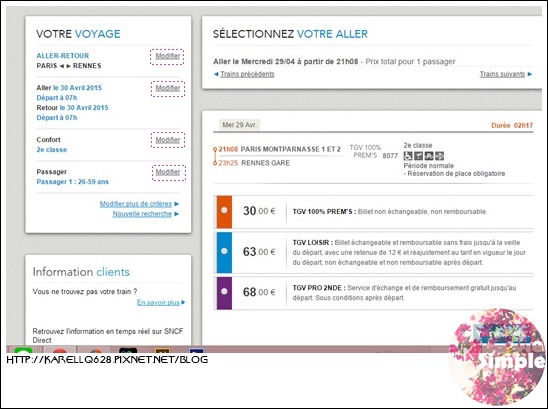548x409 pixels.
Task: Click the wheelchair accessibility service icon
Action: coord(408,156)
